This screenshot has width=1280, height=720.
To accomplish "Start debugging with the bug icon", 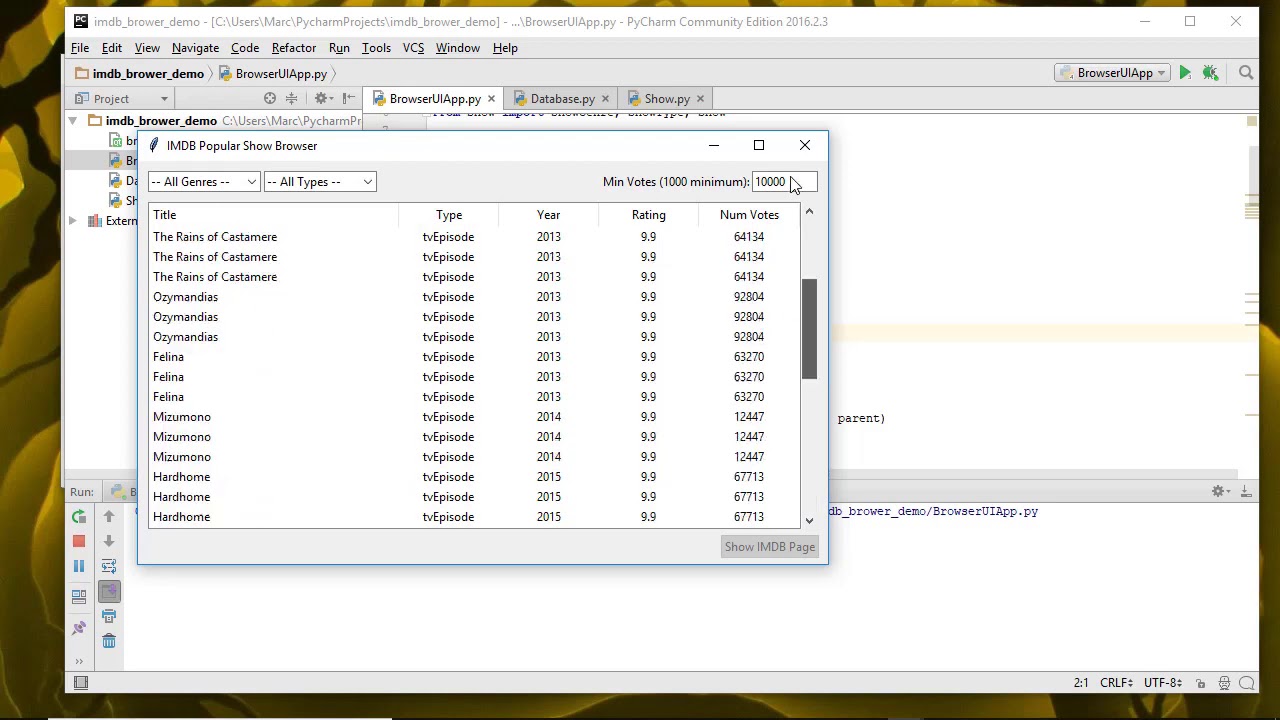I will [x=1210, y=73].
